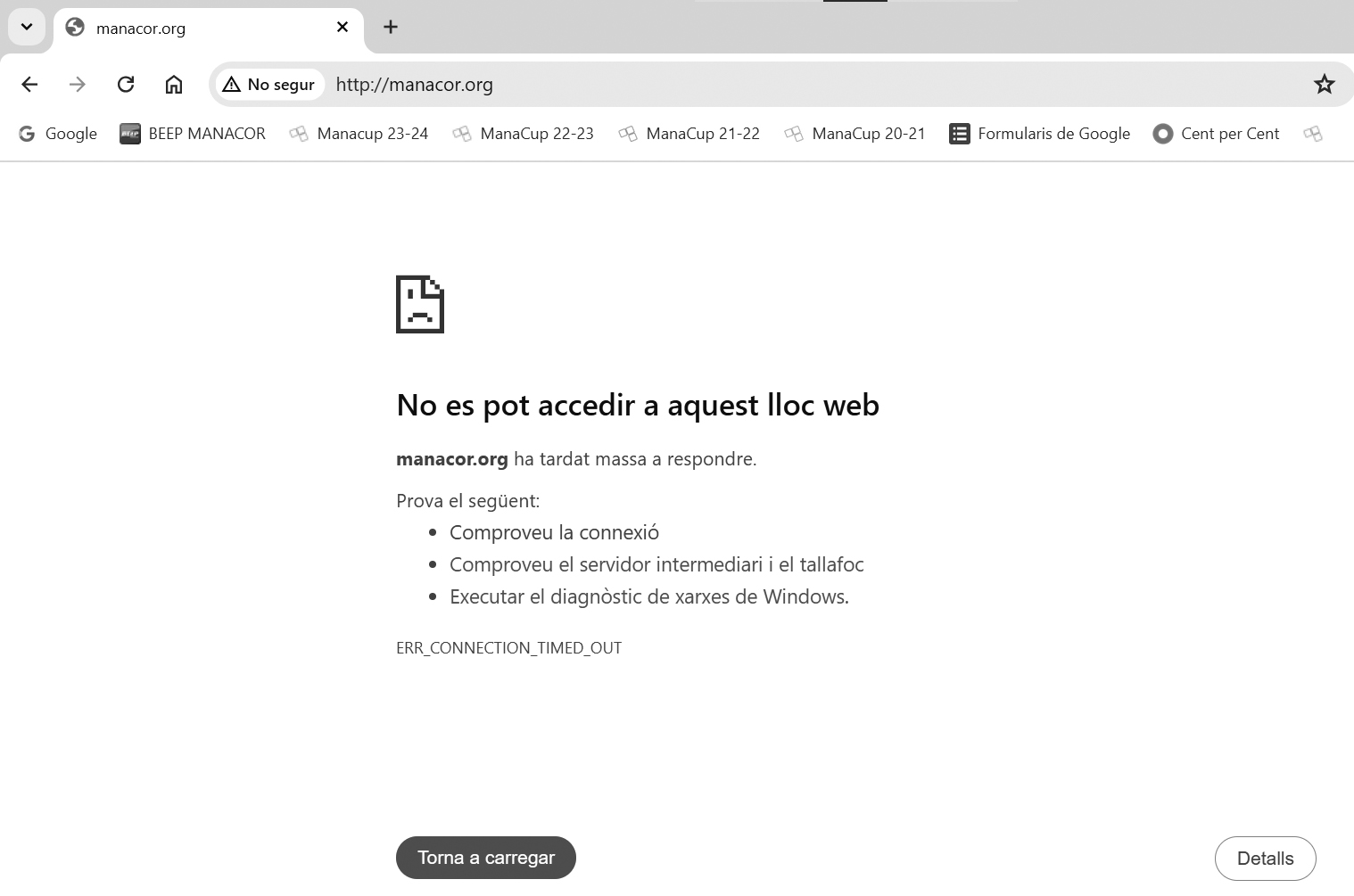Open the Manacup 23-24 bookmark

359,134
